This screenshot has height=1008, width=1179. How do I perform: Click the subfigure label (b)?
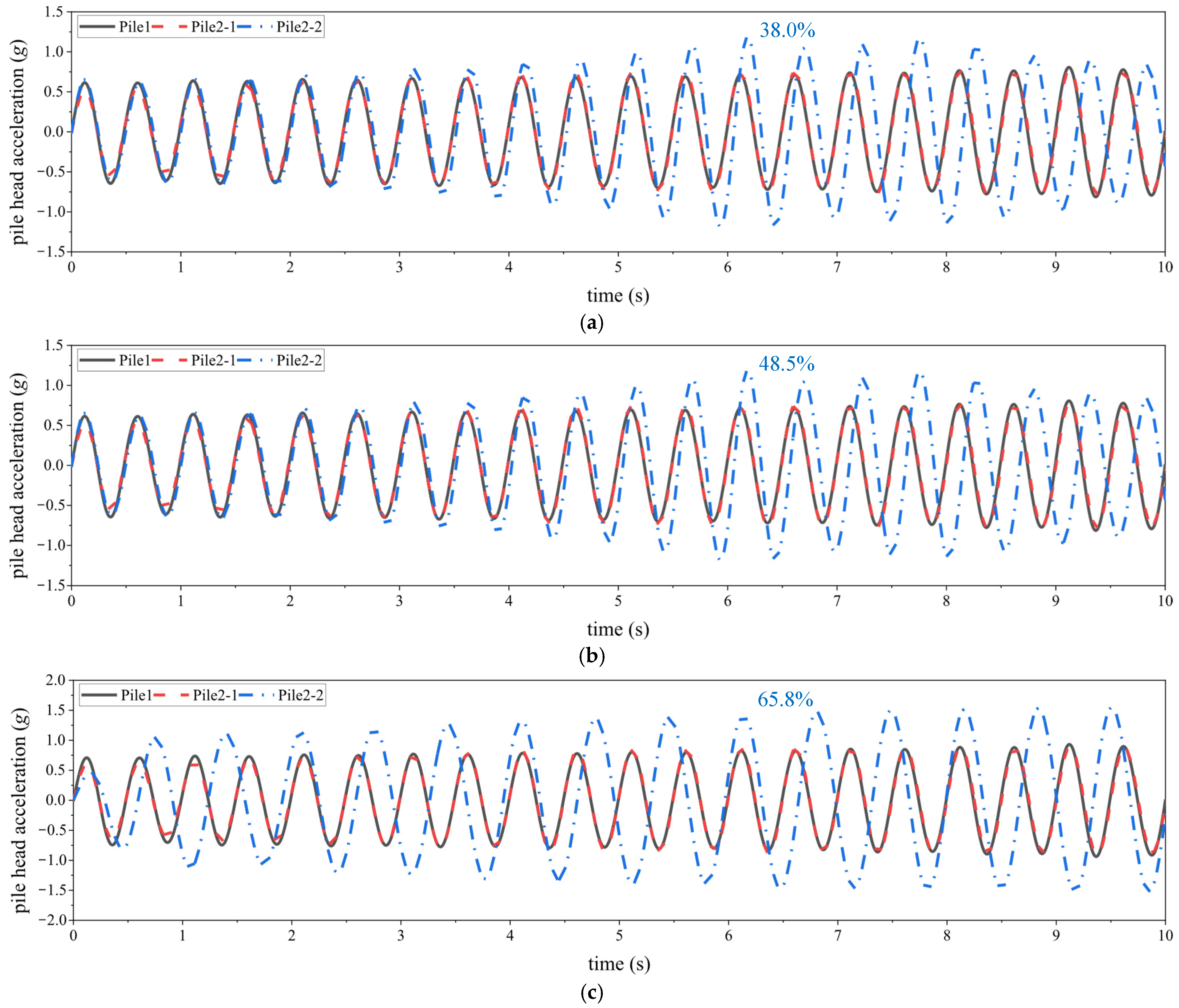591,656
